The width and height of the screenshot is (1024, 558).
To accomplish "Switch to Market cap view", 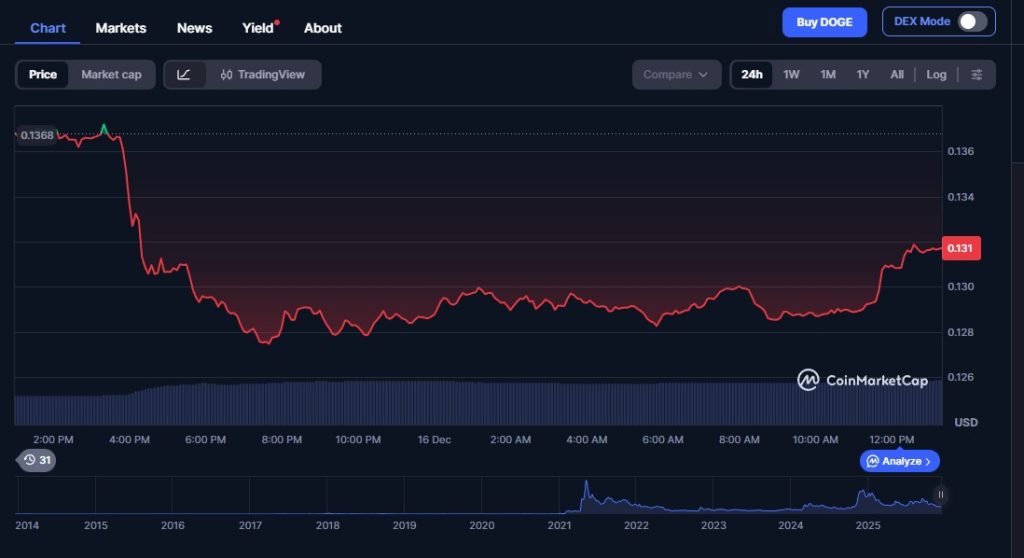I will click(x=111, y=75).
